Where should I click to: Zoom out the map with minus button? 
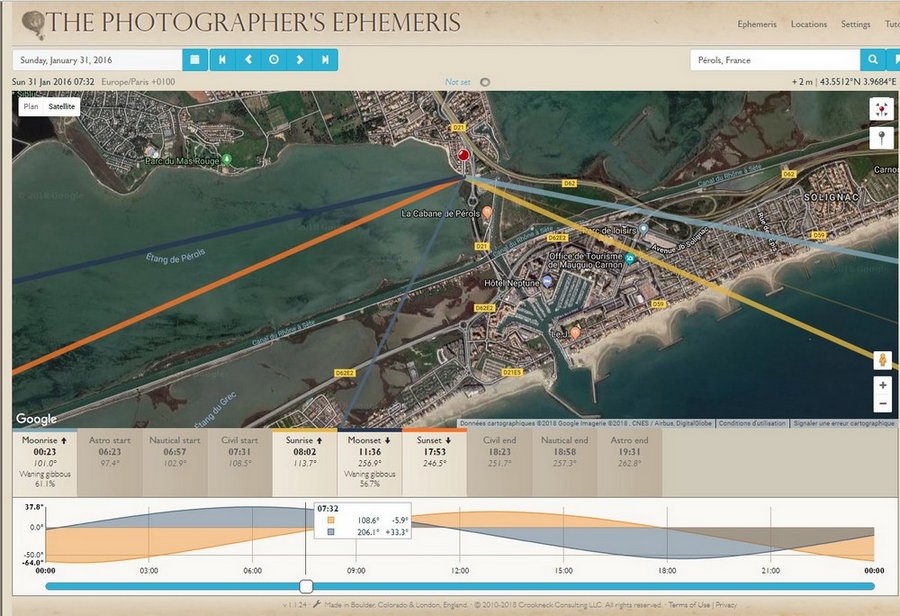pos(883,404)
